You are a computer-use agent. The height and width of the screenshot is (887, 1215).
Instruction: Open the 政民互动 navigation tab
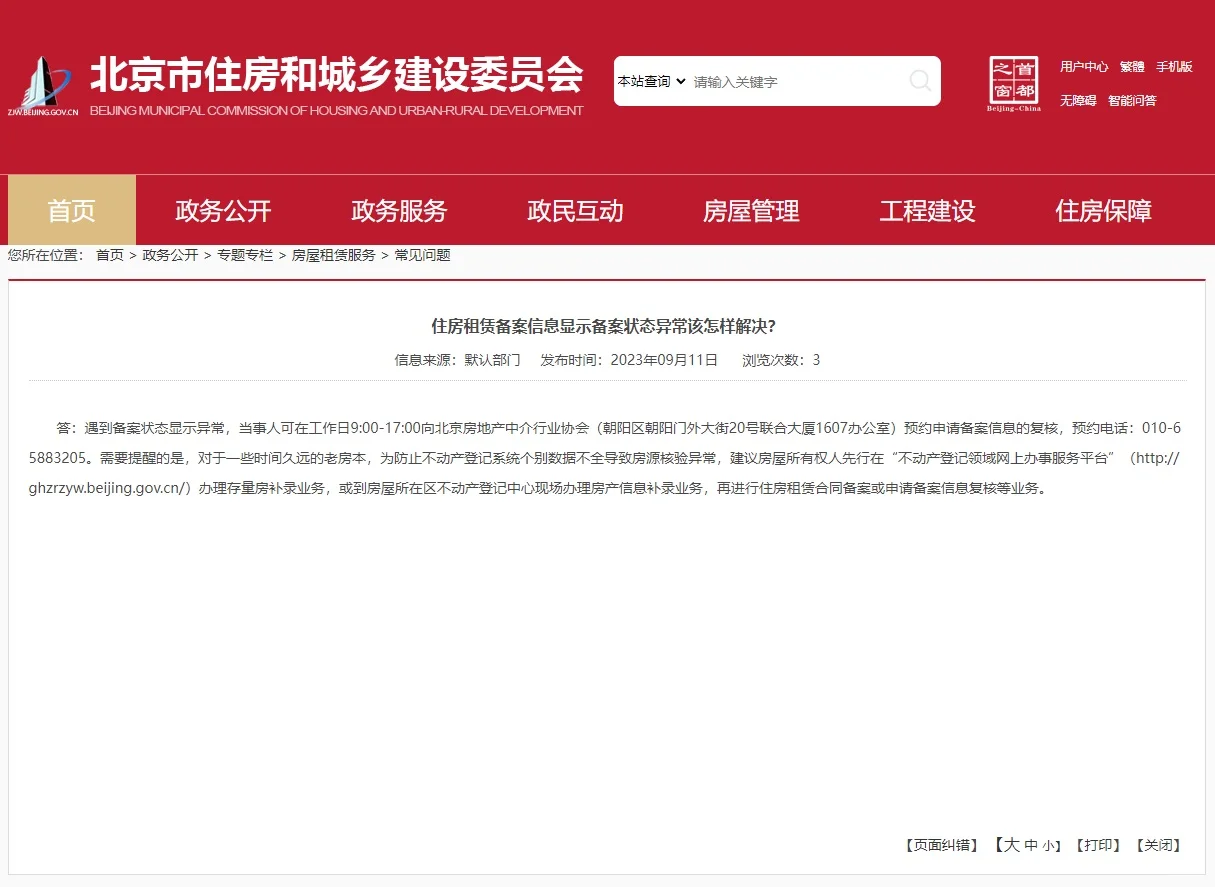(x=575, y=210)
